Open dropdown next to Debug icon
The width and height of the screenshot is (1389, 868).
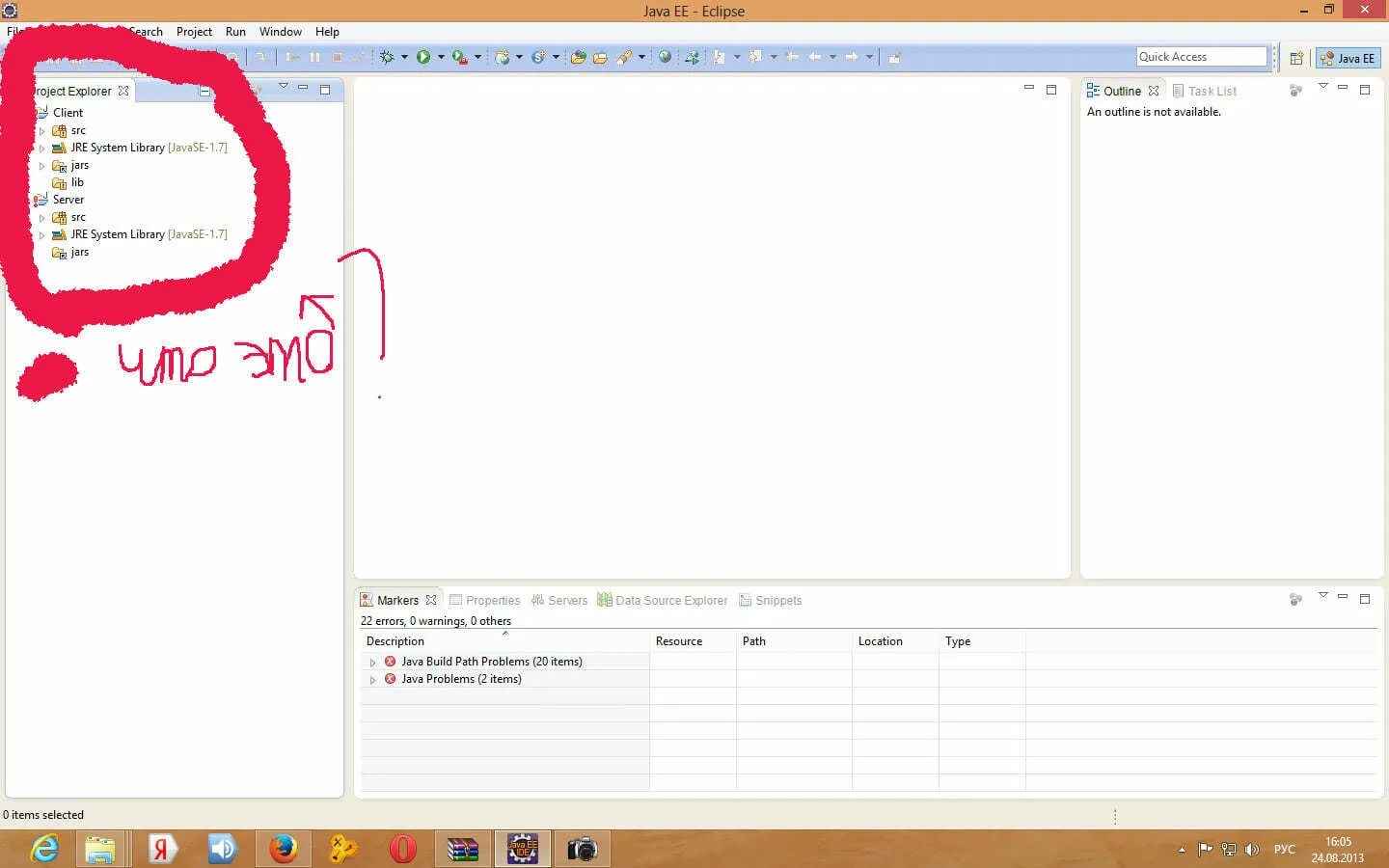tap(404, 57)
